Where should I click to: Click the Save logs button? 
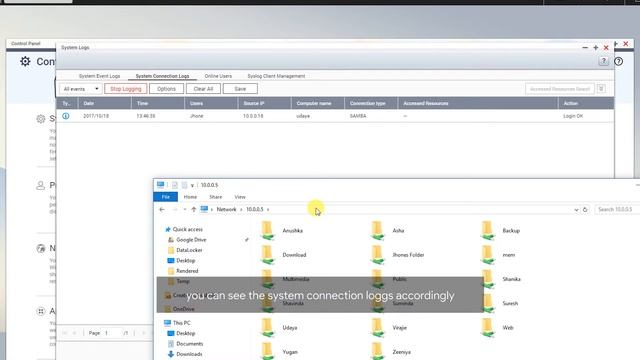240,89
